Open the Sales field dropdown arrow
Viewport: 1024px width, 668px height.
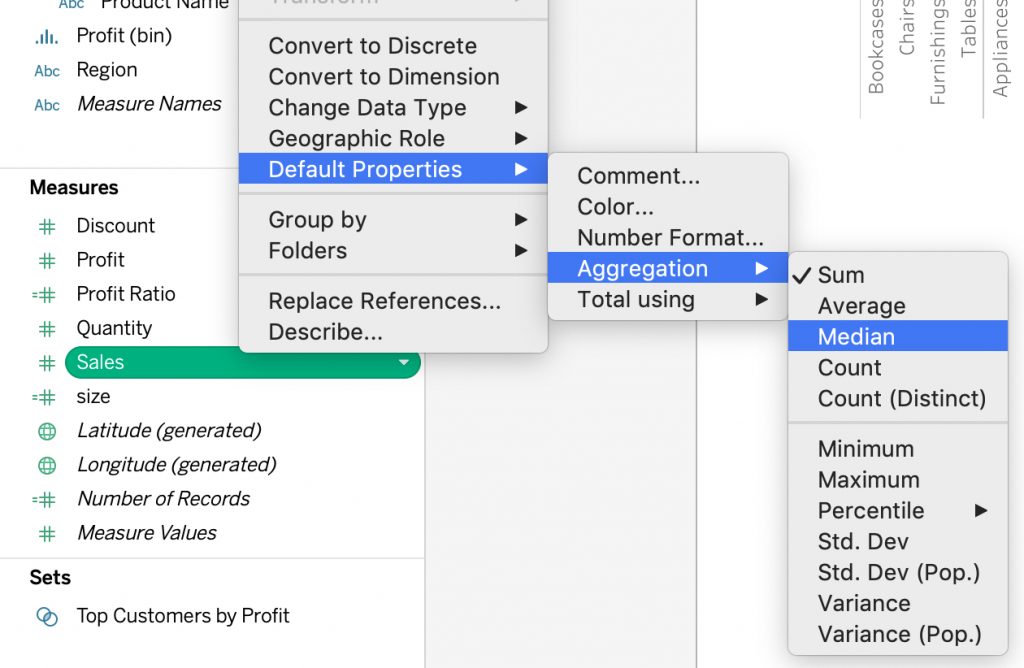pyautogui.click(x=404, y=362)
